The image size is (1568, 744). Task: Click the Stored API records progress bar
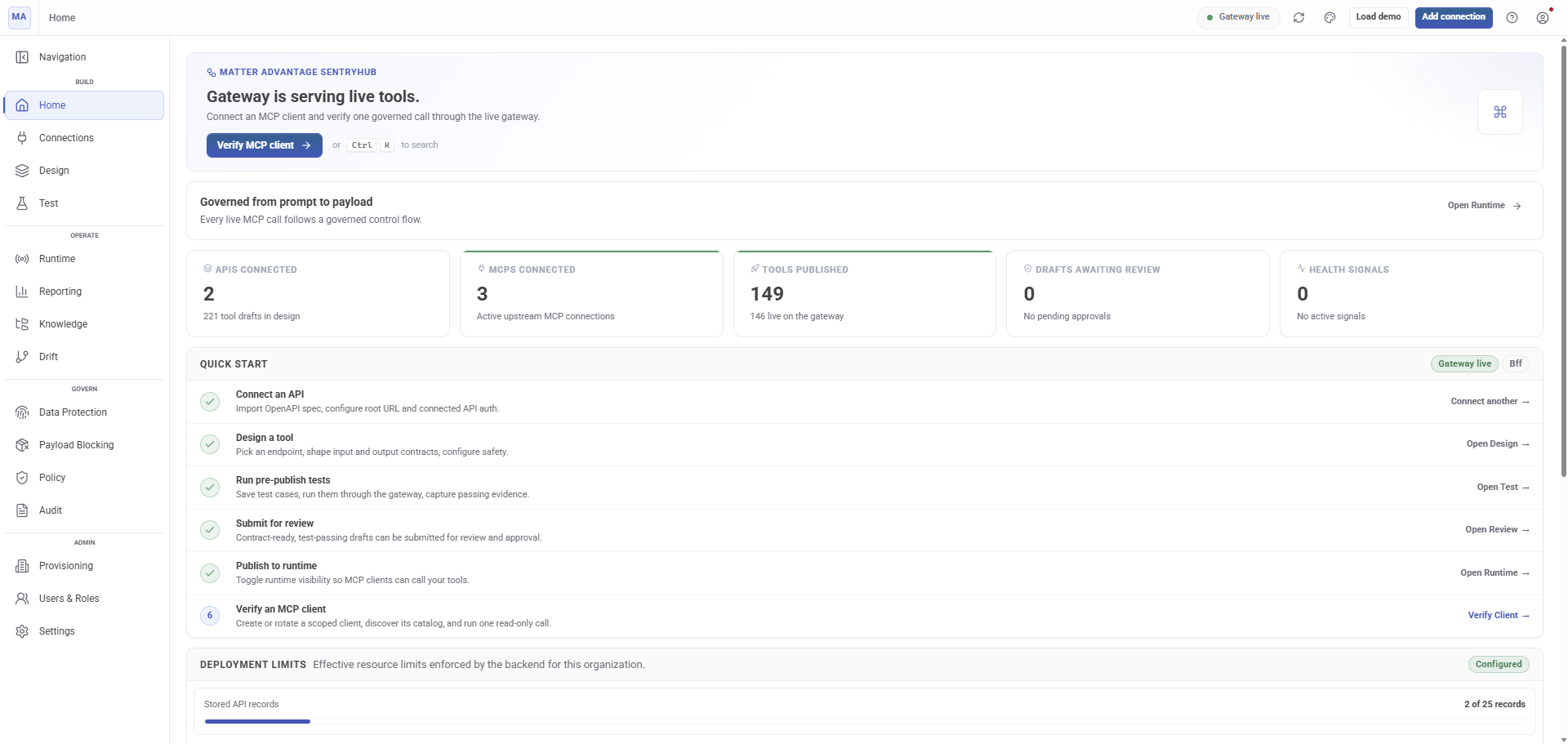pos(865,721)
